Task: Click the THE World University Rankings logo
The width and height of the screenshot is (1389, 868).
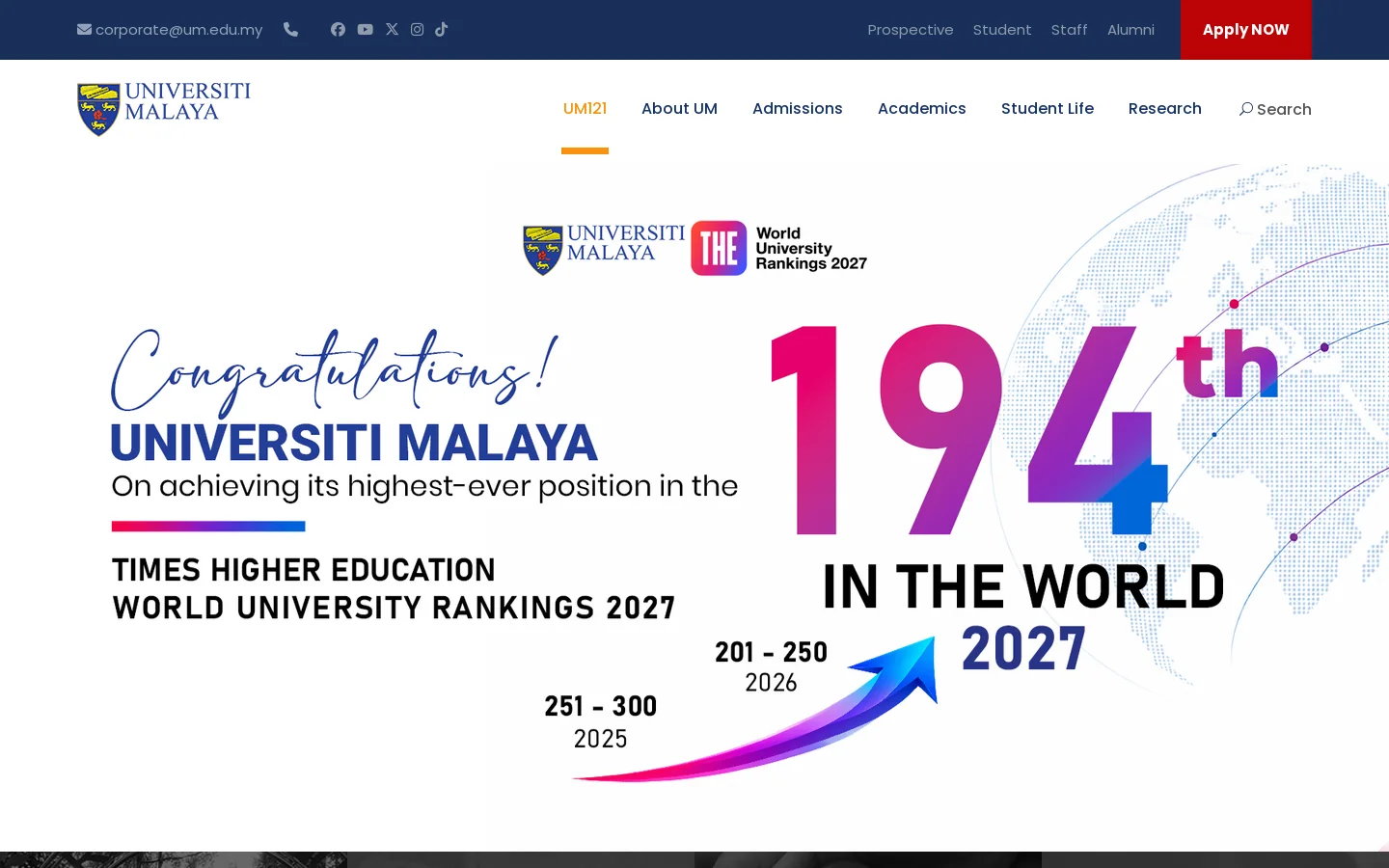Action: (x=779, y=248)
